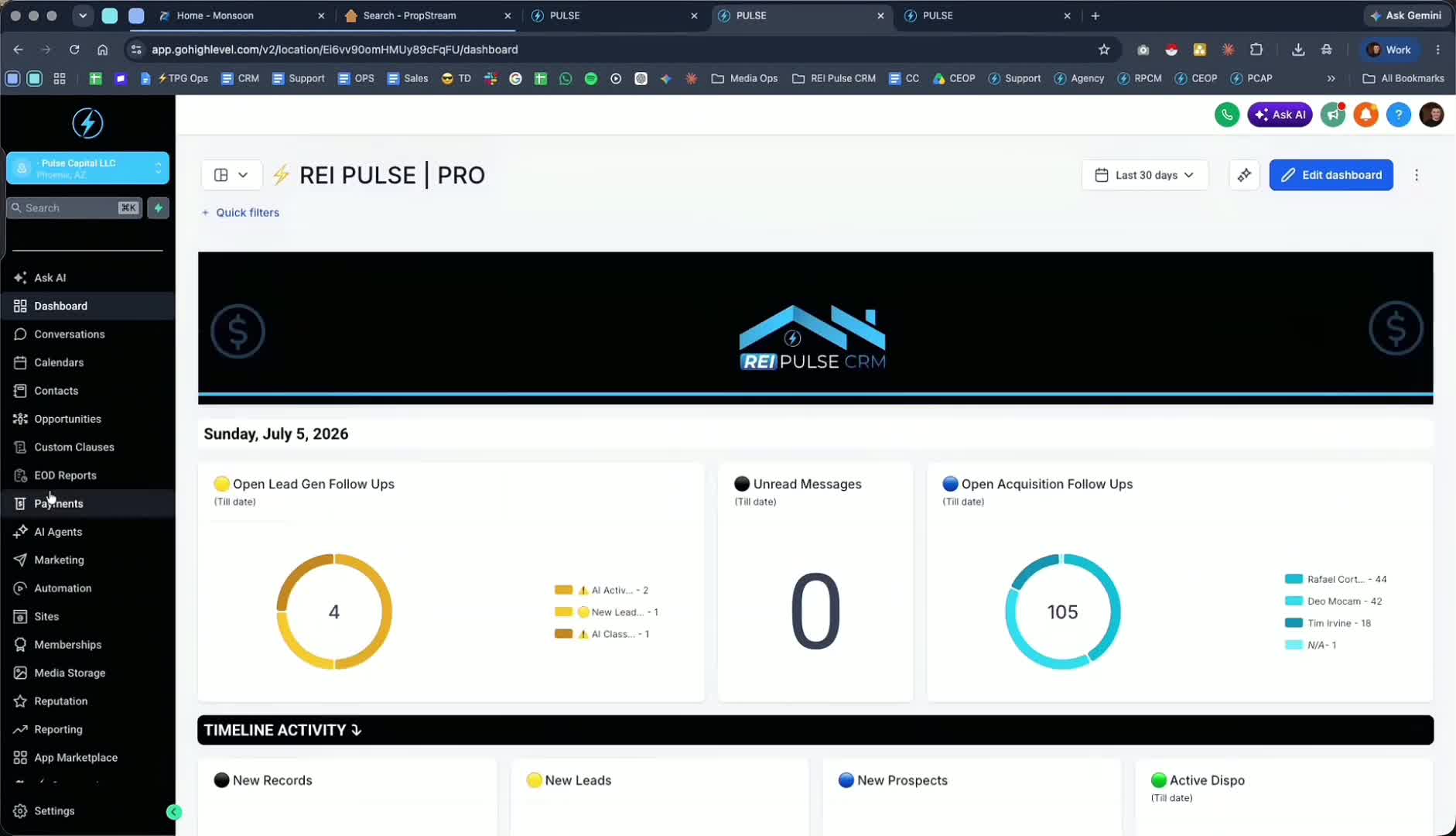Click the Rafael Cort... legend swatch

point(1294,579)
